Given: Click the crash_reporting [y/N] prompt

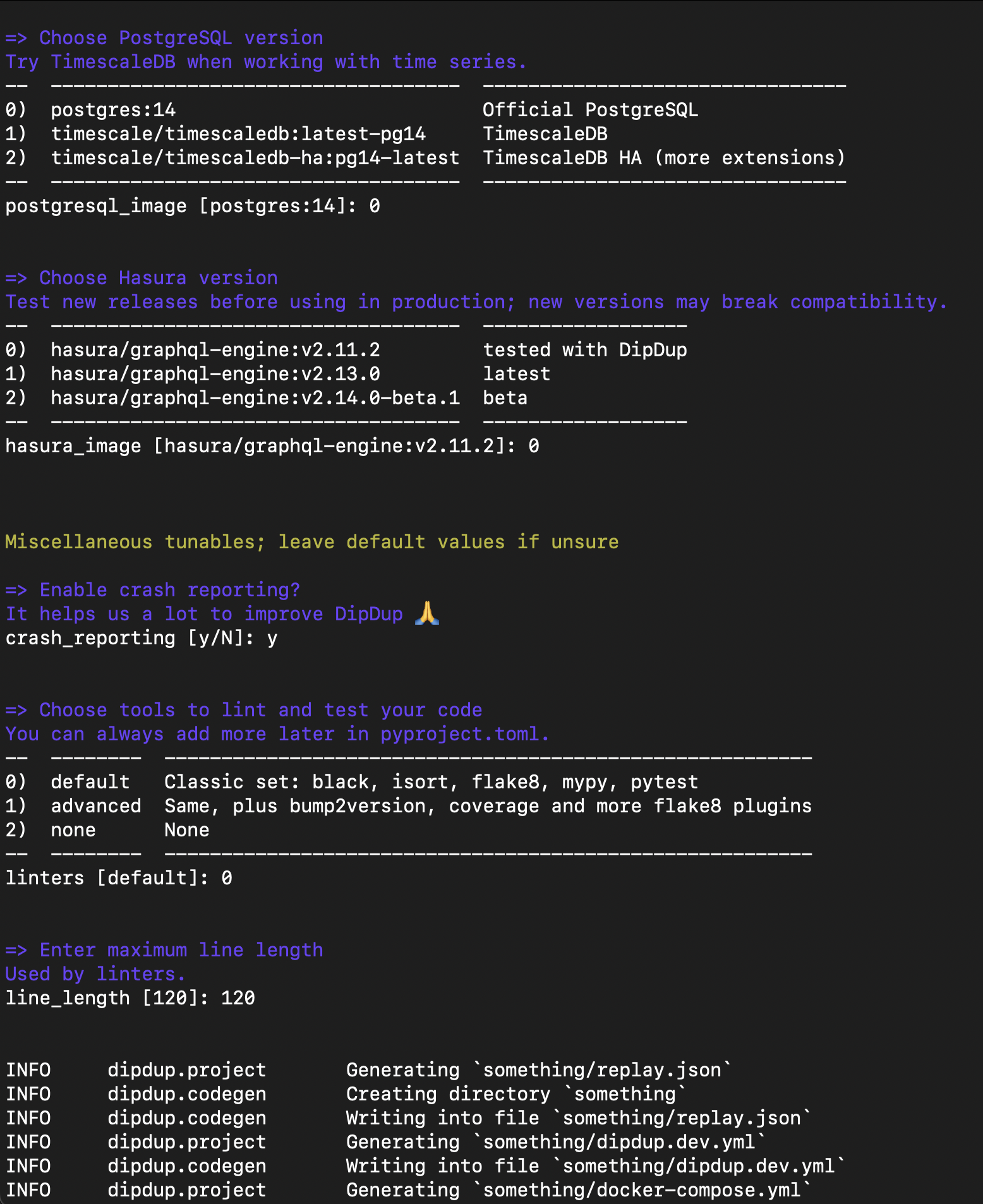Looking at the screenshot, I should (x=141, y=638).
